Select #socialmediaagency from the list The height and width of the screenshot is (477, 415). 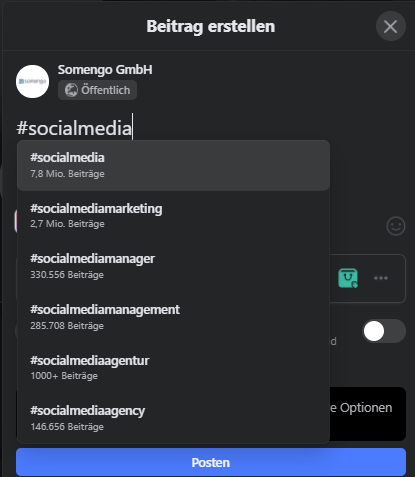click(x=173, y=418)
